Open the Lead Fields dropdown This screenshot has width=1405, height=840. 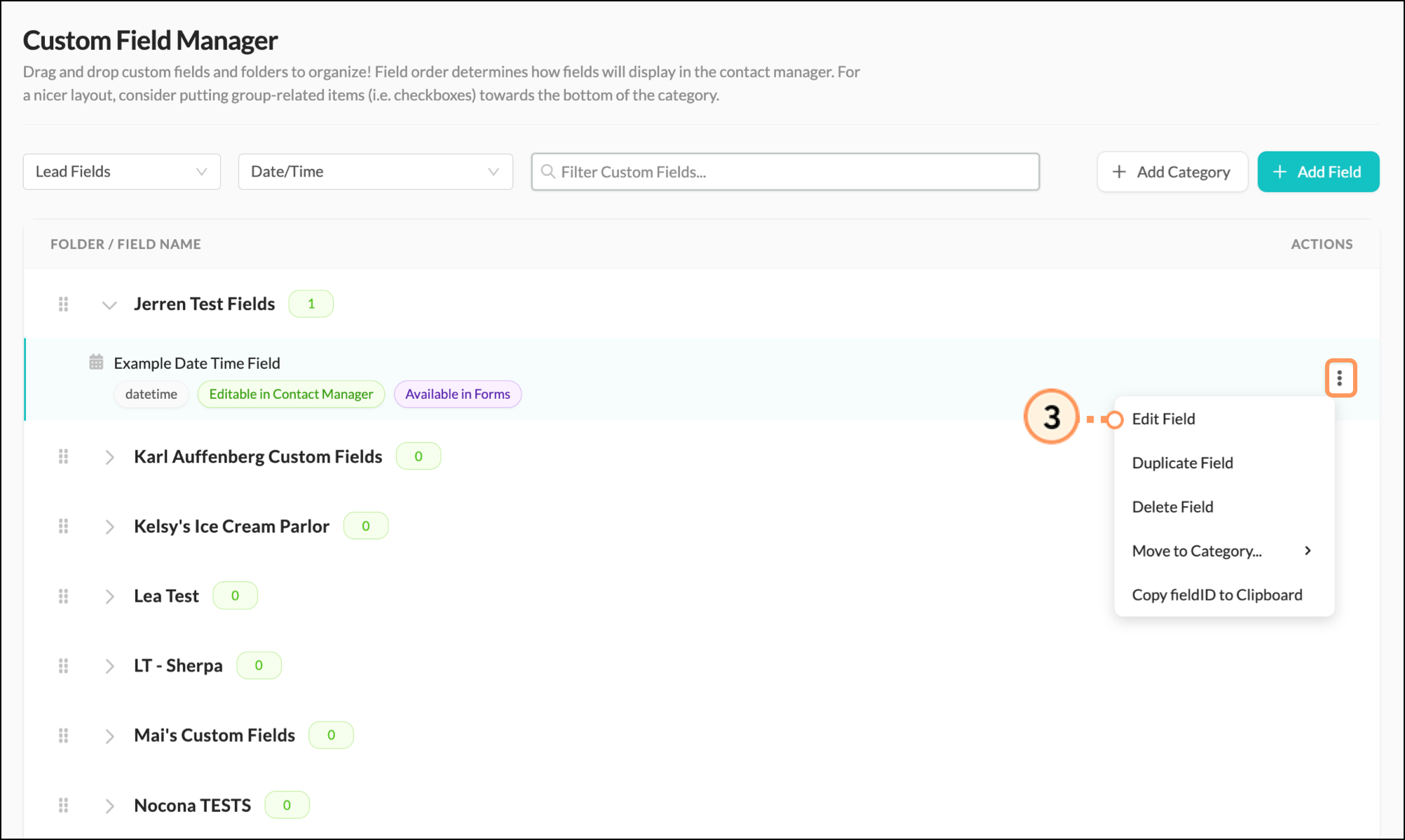(x=122, y=172)
